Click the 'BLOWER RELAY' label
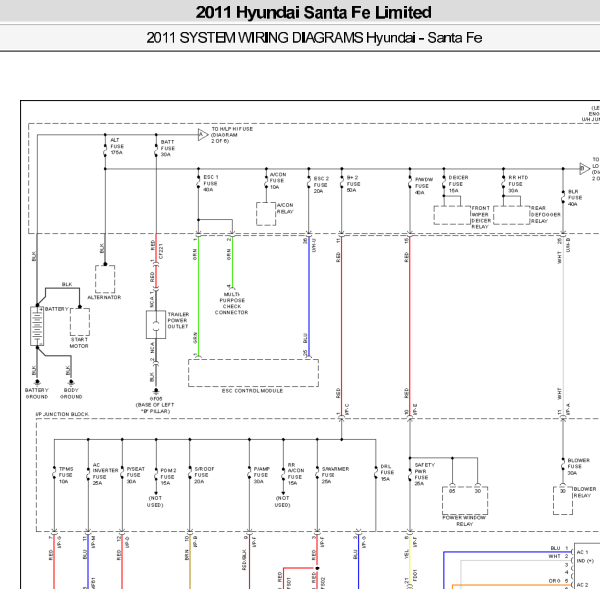600x589 pixels. click(585, 492)
